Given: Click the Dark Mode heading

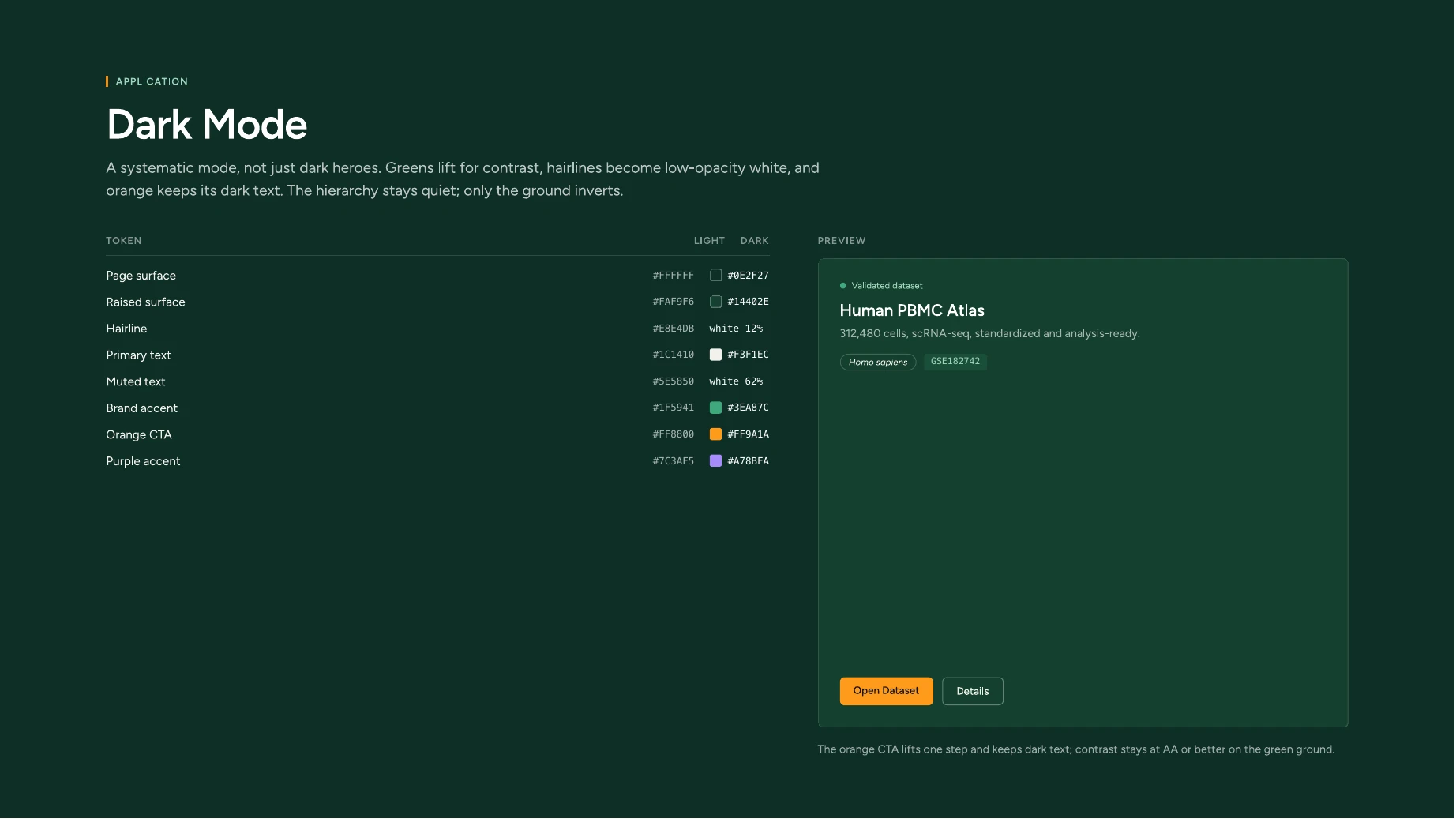Looking at the screenshot, I should 207,125.
